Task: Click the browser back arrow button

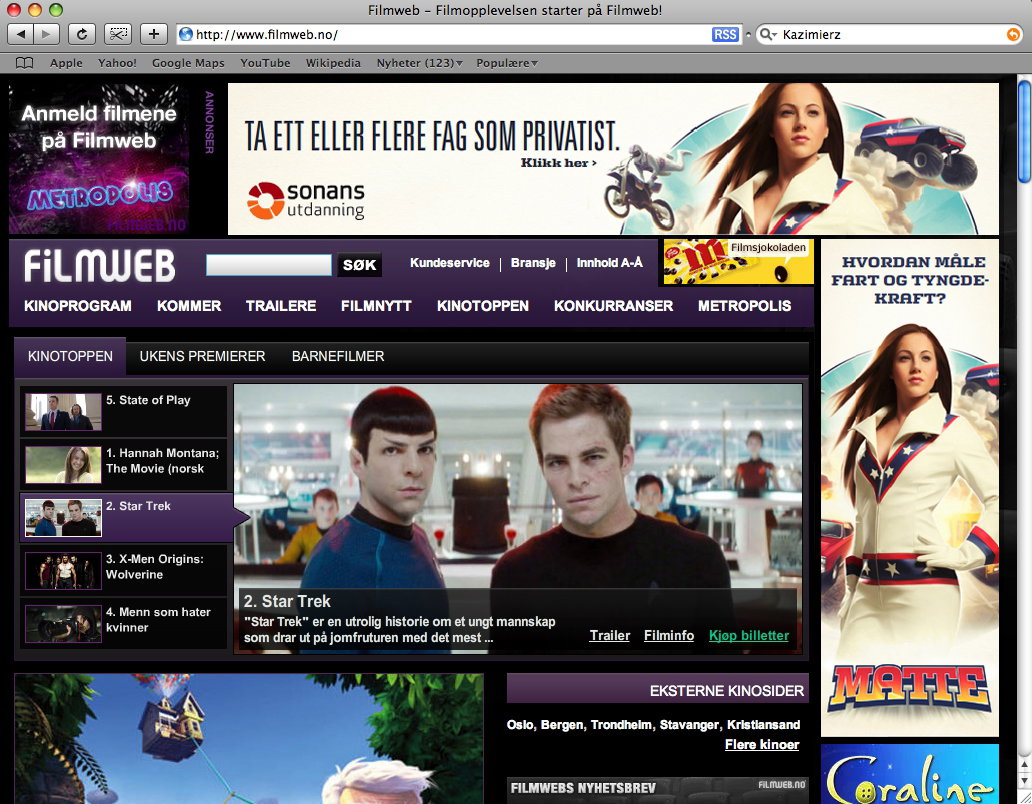Action: point(20,34)
